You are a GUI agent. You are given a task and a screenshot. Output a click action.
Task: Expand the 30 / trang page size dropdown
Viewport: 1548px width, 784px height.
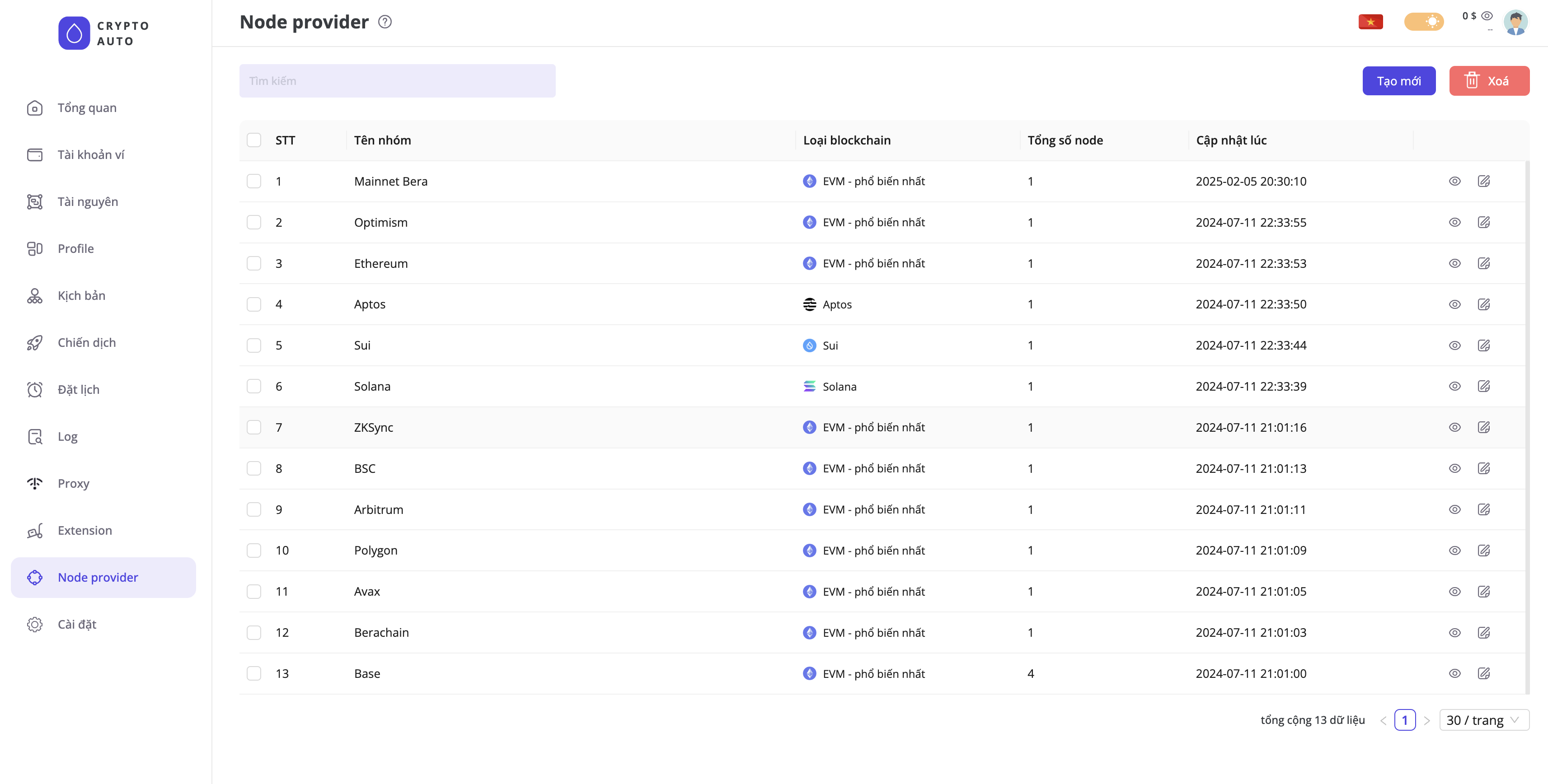point(1483,720)
